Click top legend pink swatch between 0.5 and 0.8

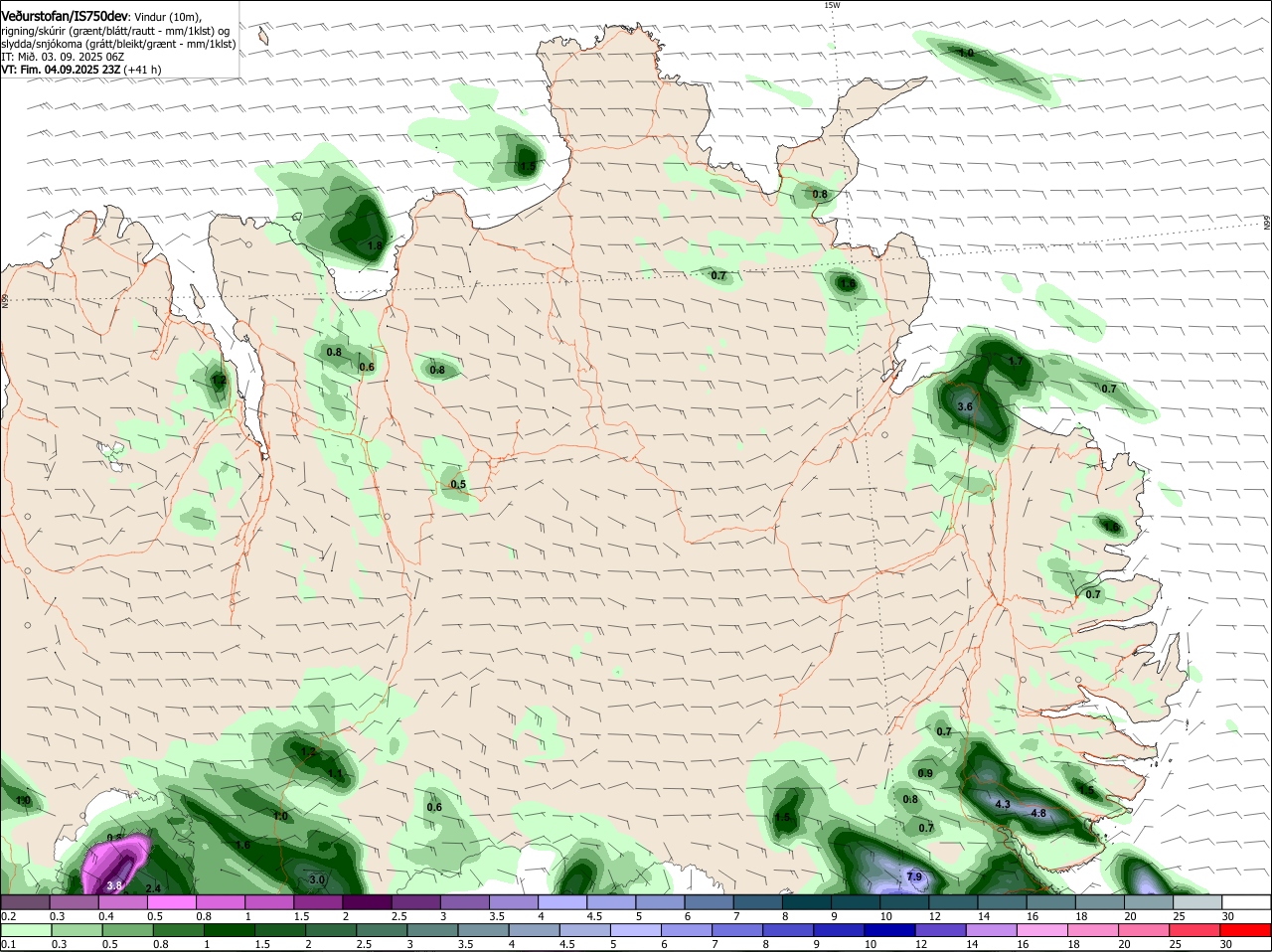coord(172,901)
